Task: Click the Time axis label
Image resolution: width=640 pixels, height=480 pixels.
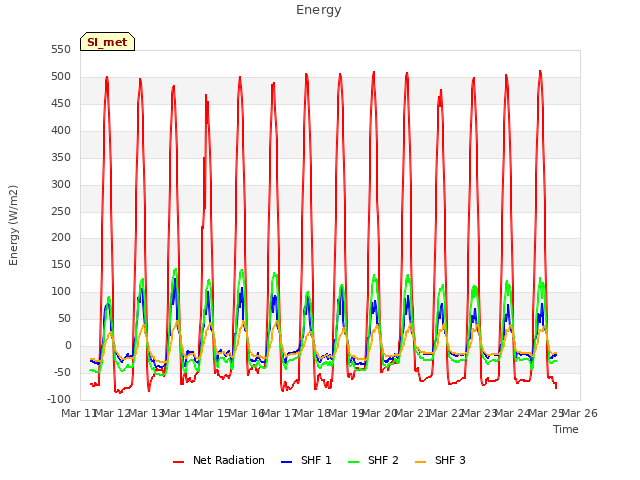Action: 566,429
